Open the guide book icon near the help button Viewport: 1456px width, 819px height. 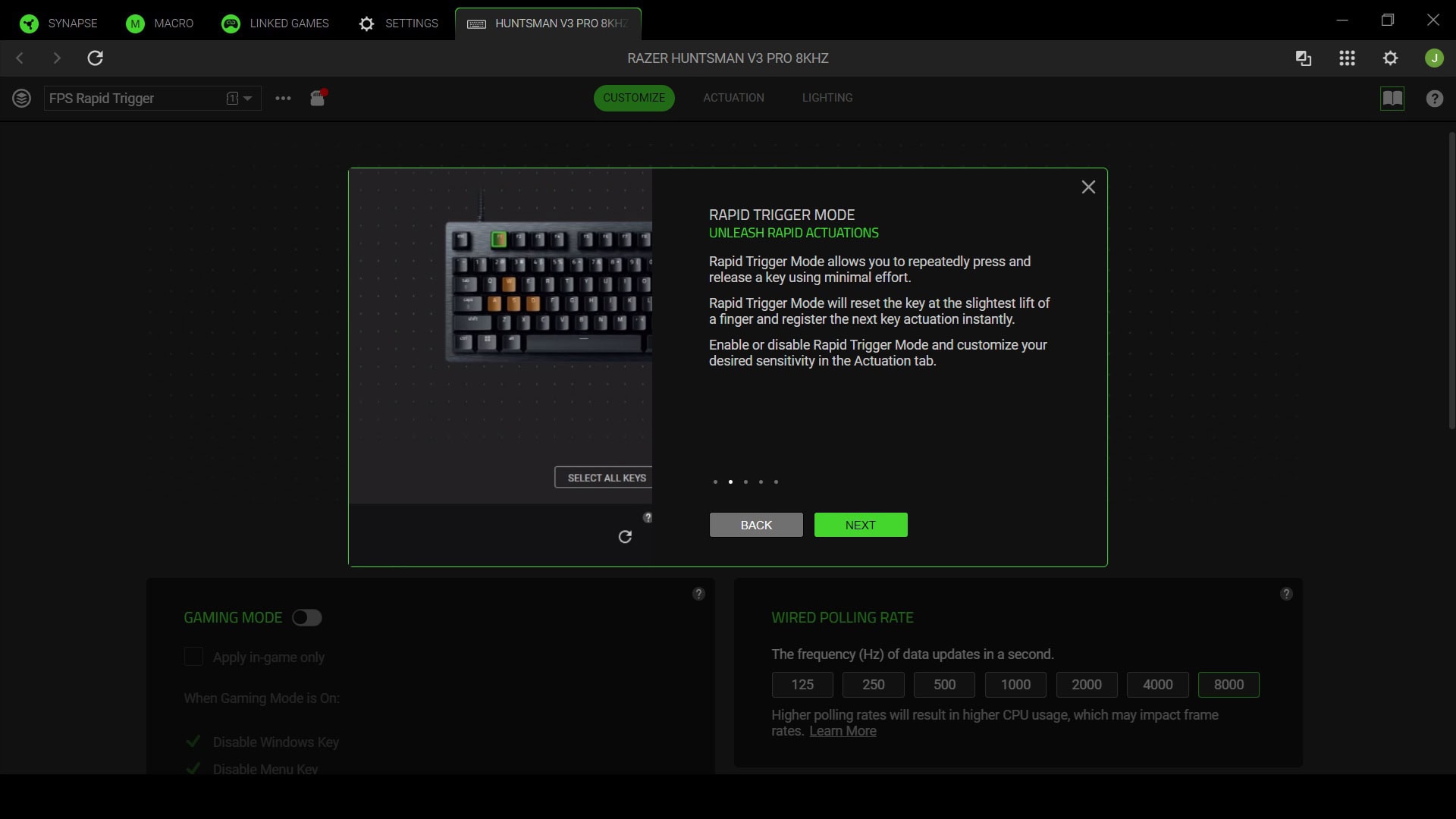pyautogui.click(x=1392, y=99)
